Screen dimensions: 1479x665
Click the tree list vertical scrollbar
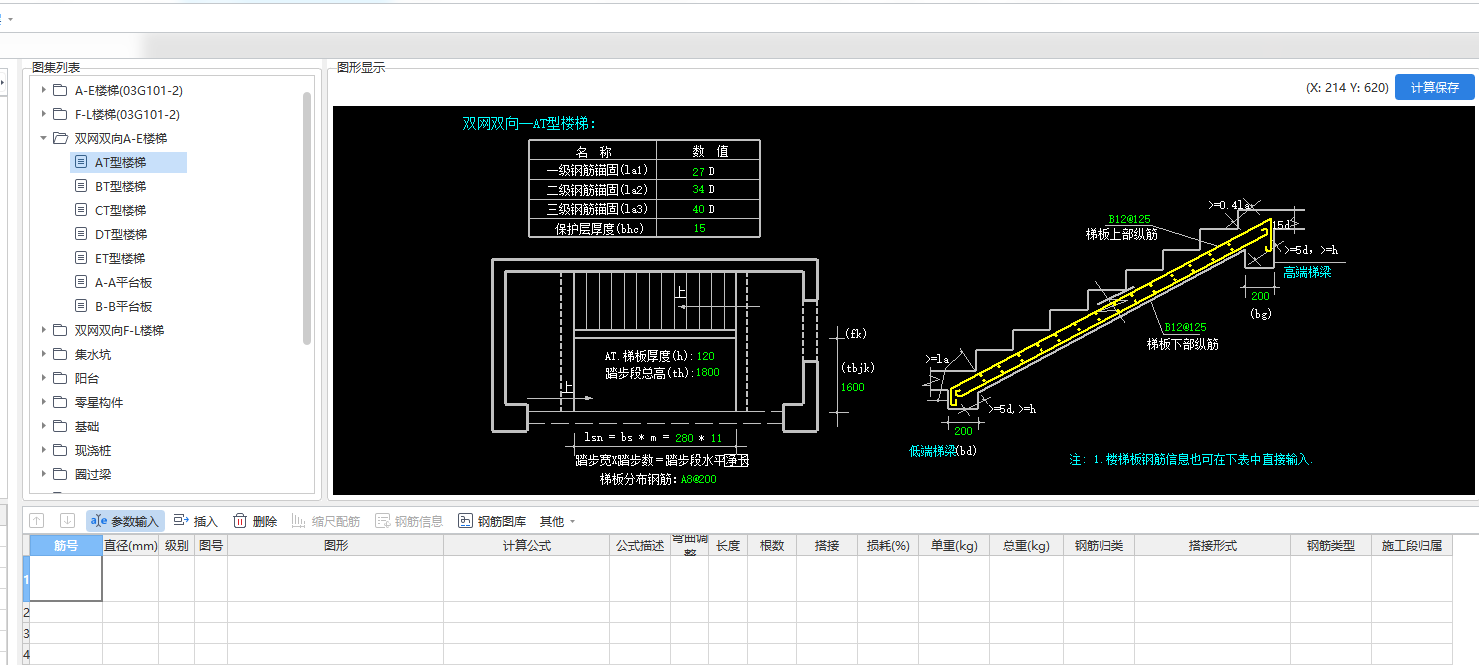(x=307, y=218)
